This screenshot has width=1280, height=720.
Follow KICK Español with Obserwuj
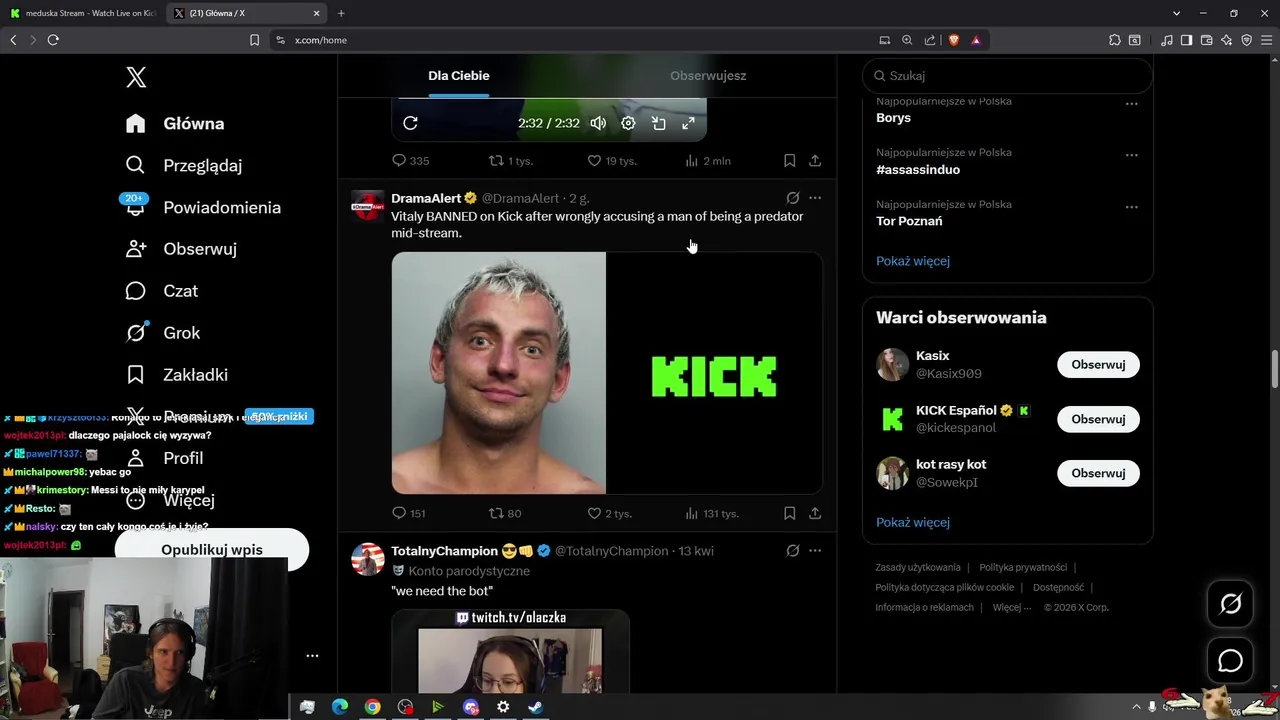pyautogui.click(x=1098, y=419)
